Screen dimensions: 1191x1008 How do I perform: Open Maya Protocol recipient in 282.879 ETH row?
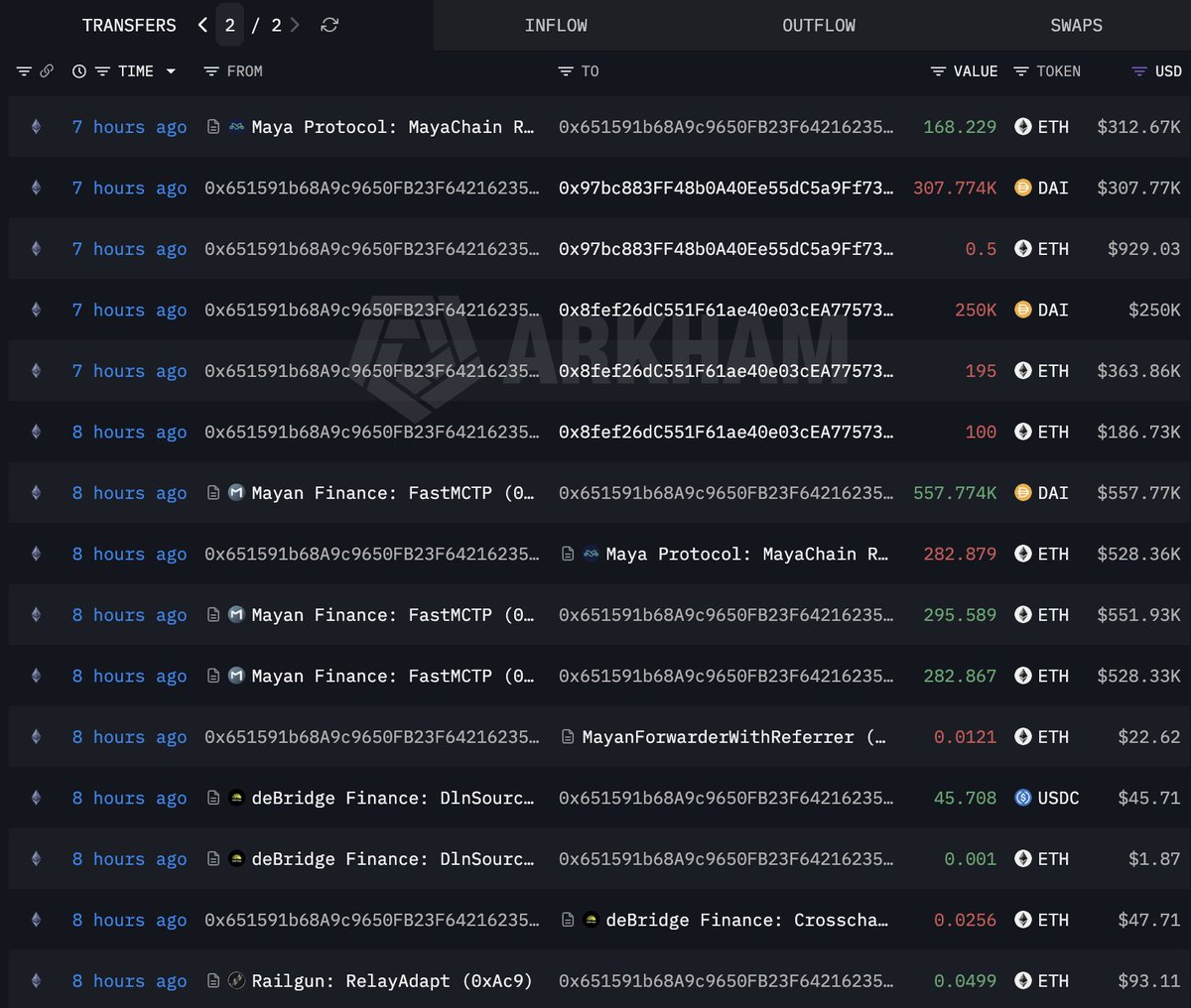[746, 554]
